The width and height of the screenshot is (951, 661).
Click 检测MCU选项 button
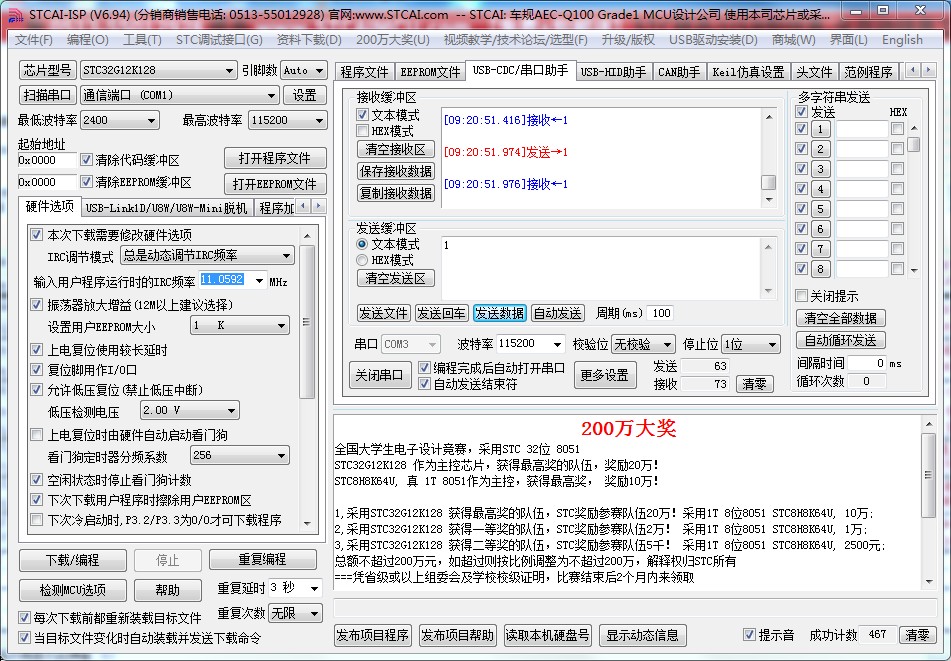(x=73, y=589)
